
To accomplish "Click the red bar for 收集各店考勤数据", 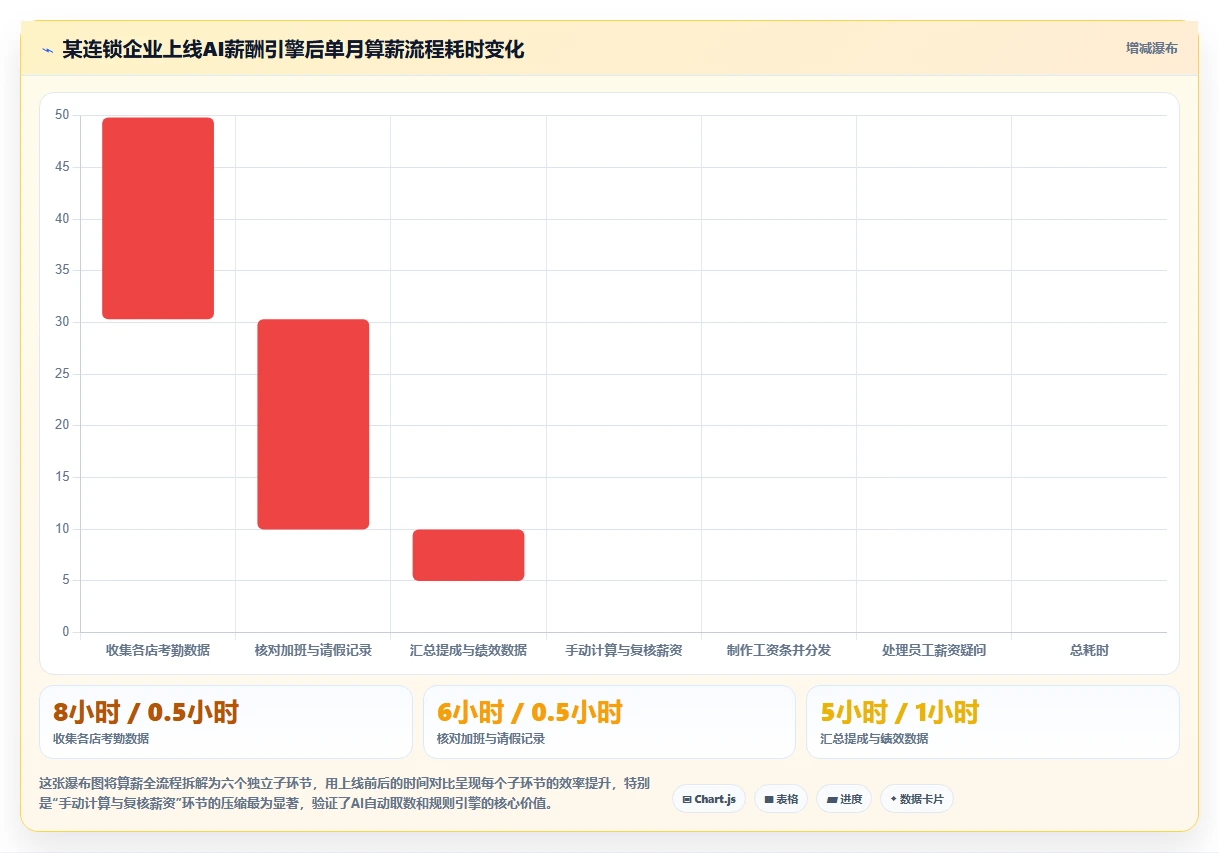I will (158, 218).
